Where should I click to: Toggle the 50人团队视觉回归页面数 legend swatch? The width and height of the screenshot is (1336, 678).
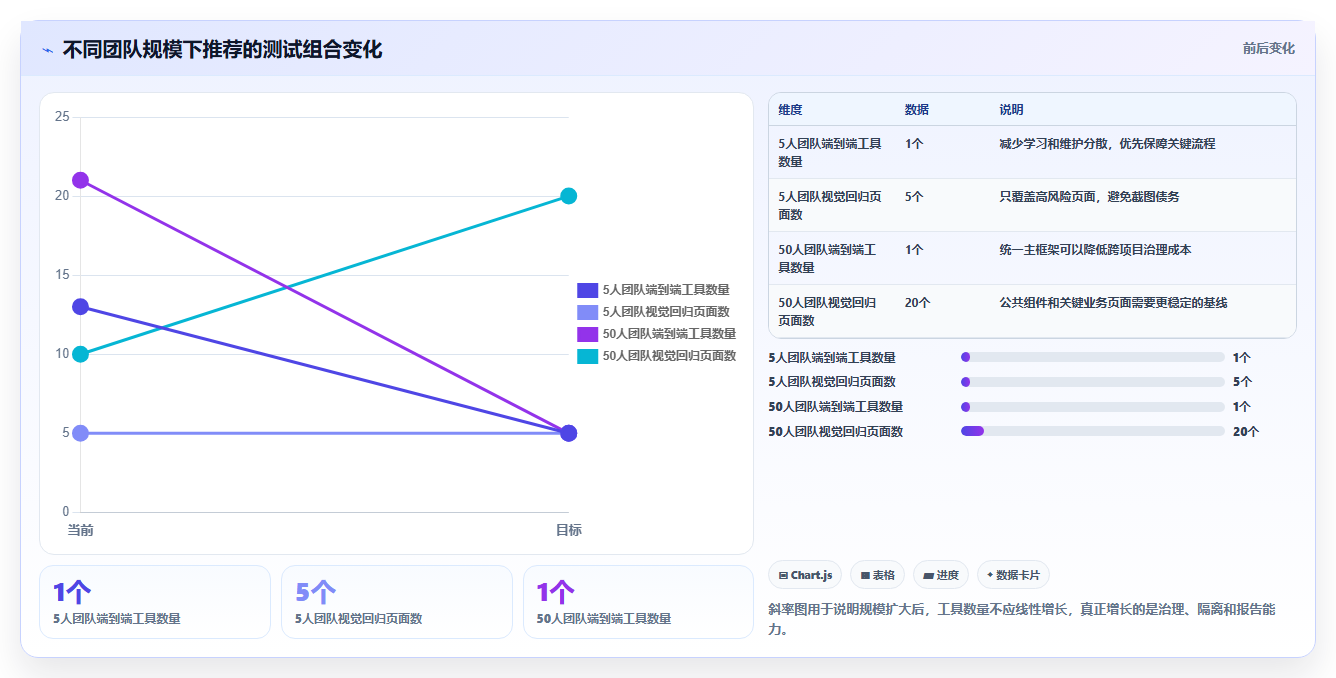click(587, 356)
